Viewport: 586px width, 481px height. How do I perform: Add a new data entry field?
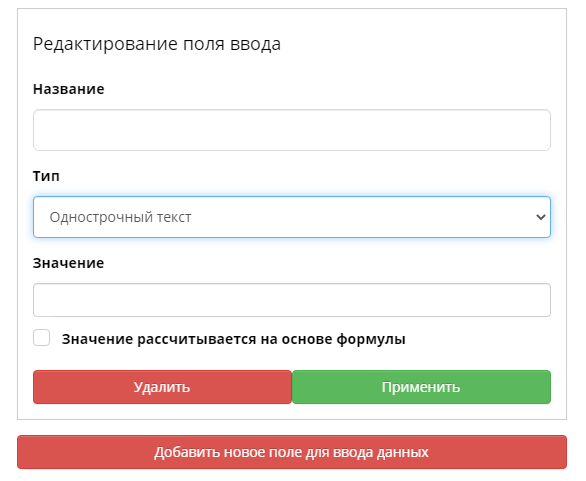click(x=292, y=452)
